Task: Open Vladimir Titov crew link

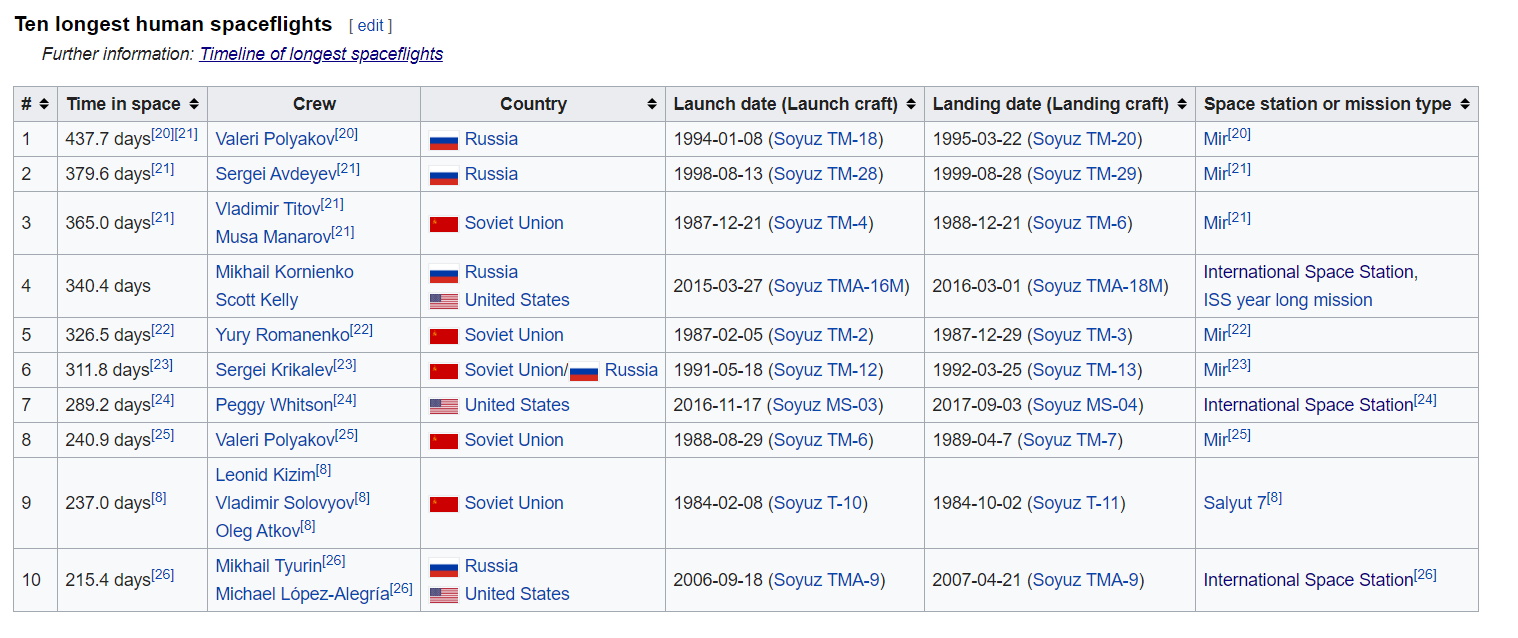Action: coord(268,209)
